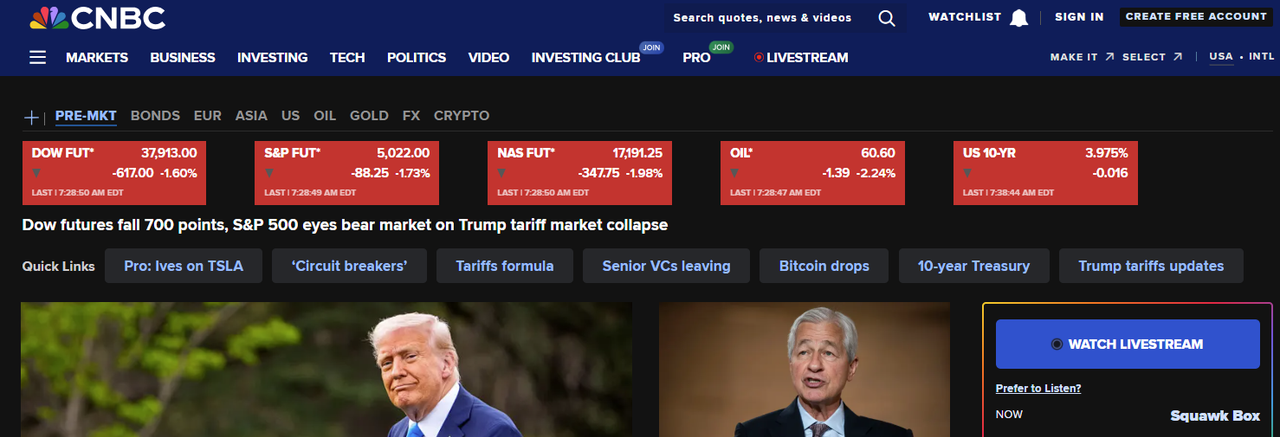1280x437 pixels.
Task: Click the Livestream red dot indicator
Action: [758, 57]
